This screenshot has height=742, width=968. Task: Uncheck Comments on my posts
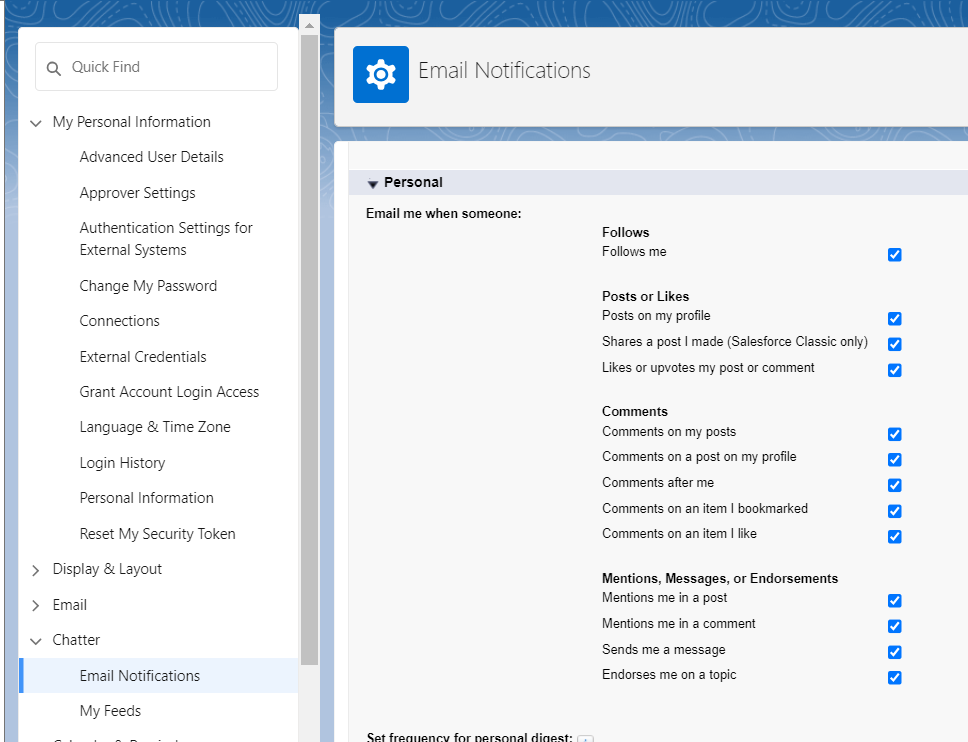(x=895, y=434)
